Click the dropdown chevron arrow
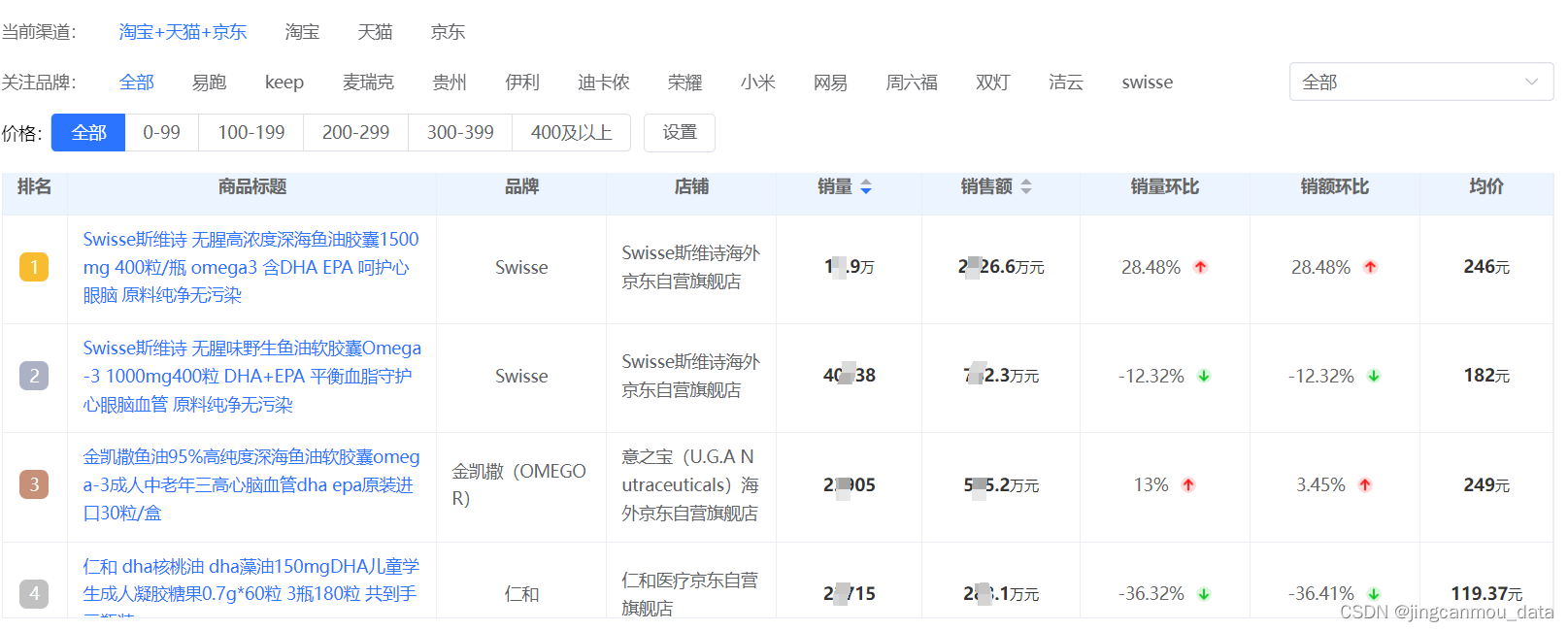This screenshot has height=631, width=1568. (1532, 82)
